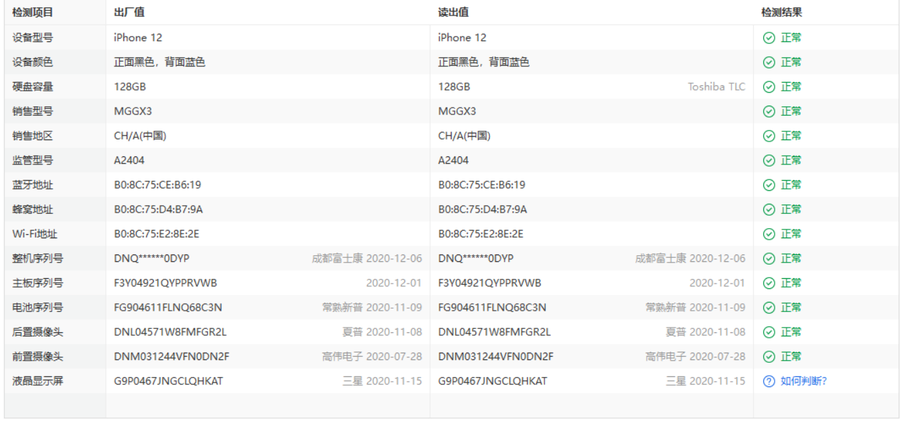Viewport: 900px width, 421px height.
Task: Select the 监管型号 row label
Action: coord(33,161)
